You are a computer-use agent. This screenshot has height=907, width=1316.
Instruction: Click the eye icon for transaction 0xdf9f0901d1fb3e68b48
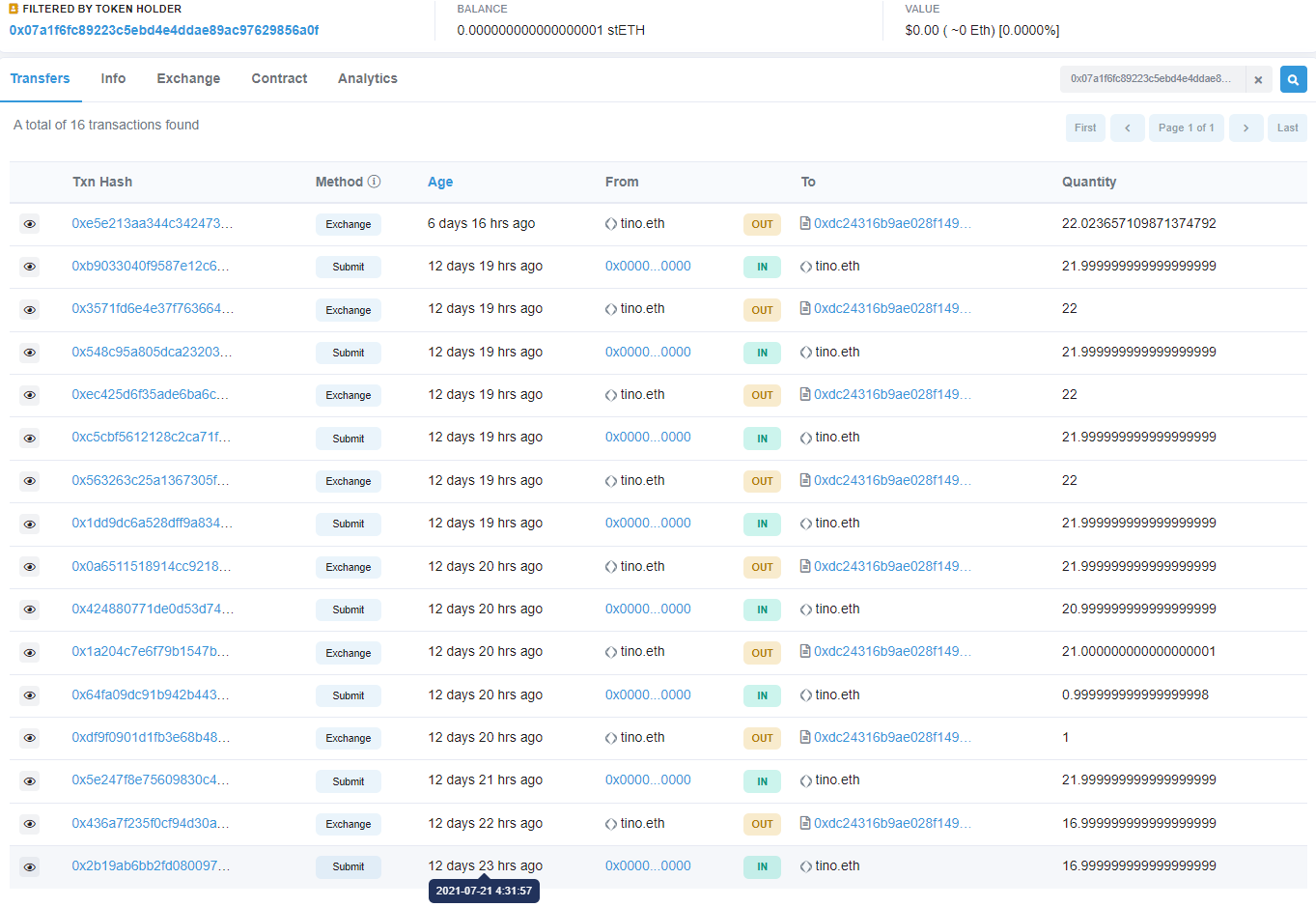pyautogui.click(x=30, y=738)
